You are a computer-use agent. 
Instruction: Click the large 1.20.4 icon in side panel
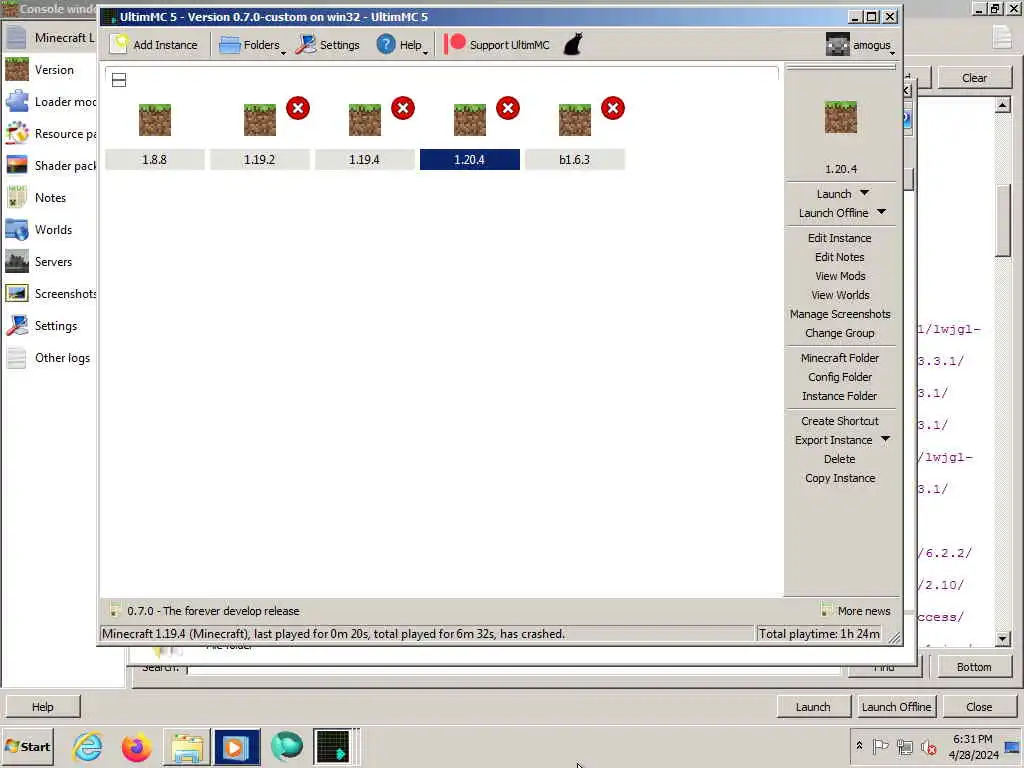[840, 118]
